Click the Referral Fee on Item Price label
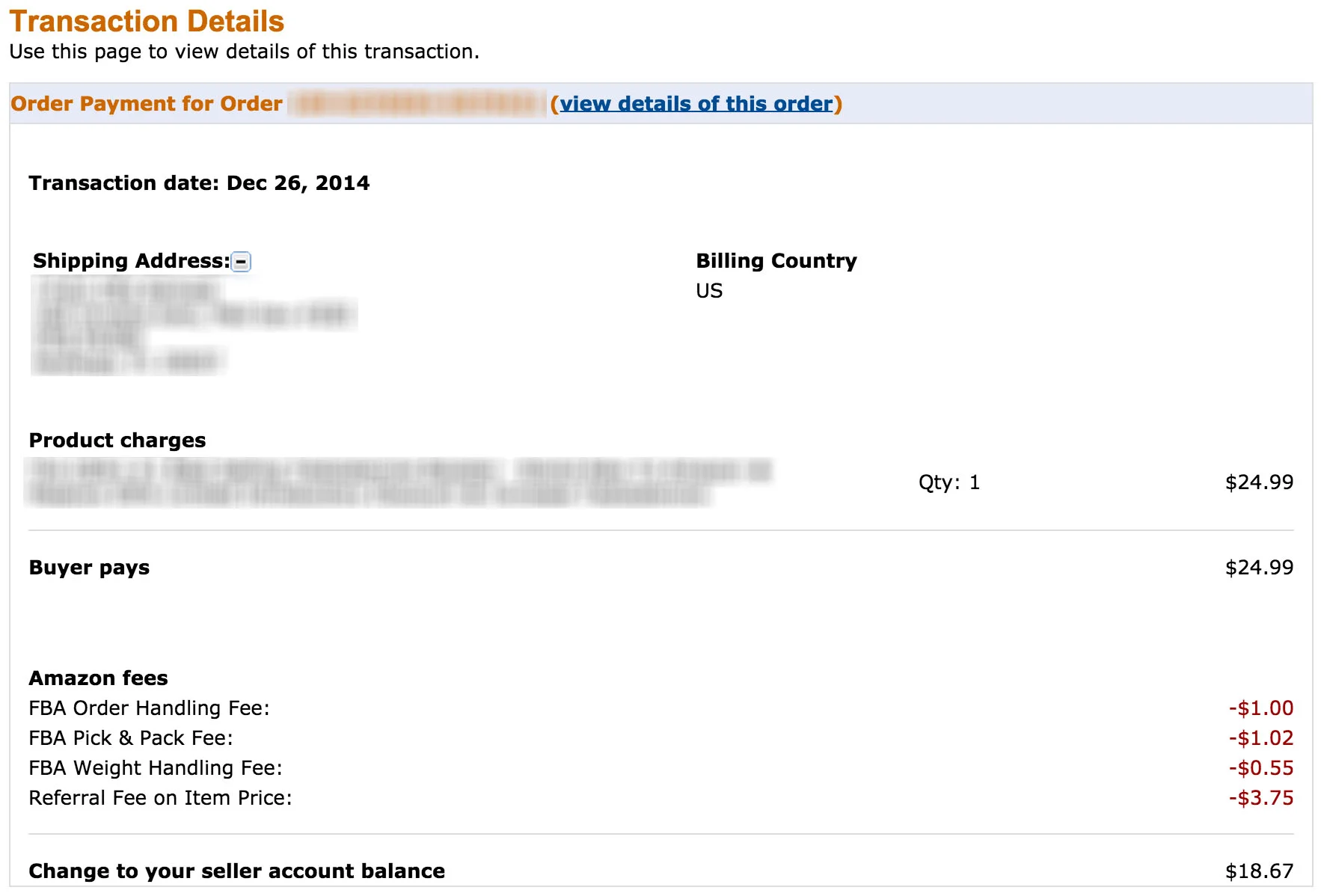Screen dimensions: 1321x896 coord(160,798)
